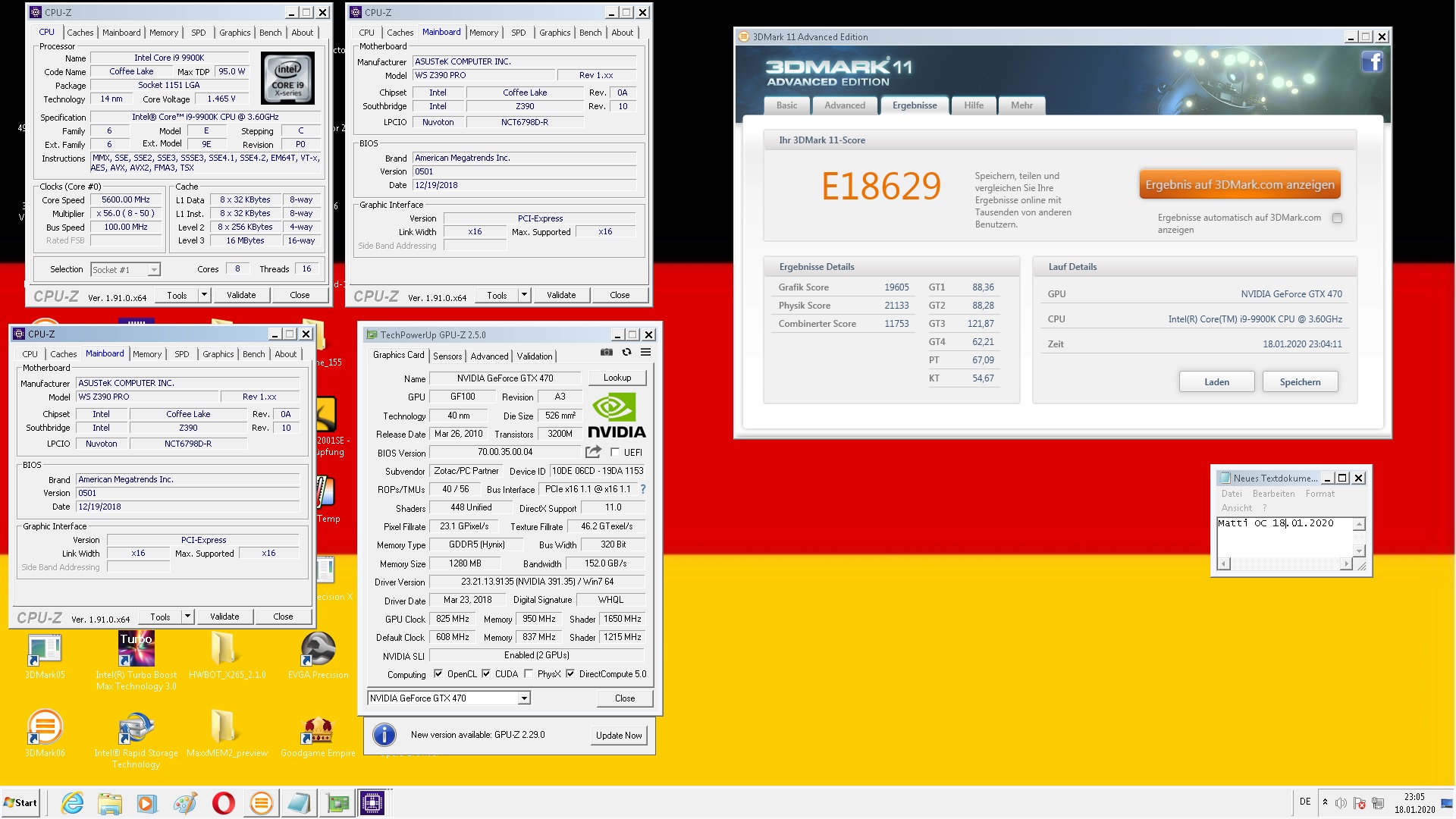The width and height of the screenshot is (1456, 819).
Task: Click Validate in the processor CPU-Z window
Action: (x=241, y=295)
